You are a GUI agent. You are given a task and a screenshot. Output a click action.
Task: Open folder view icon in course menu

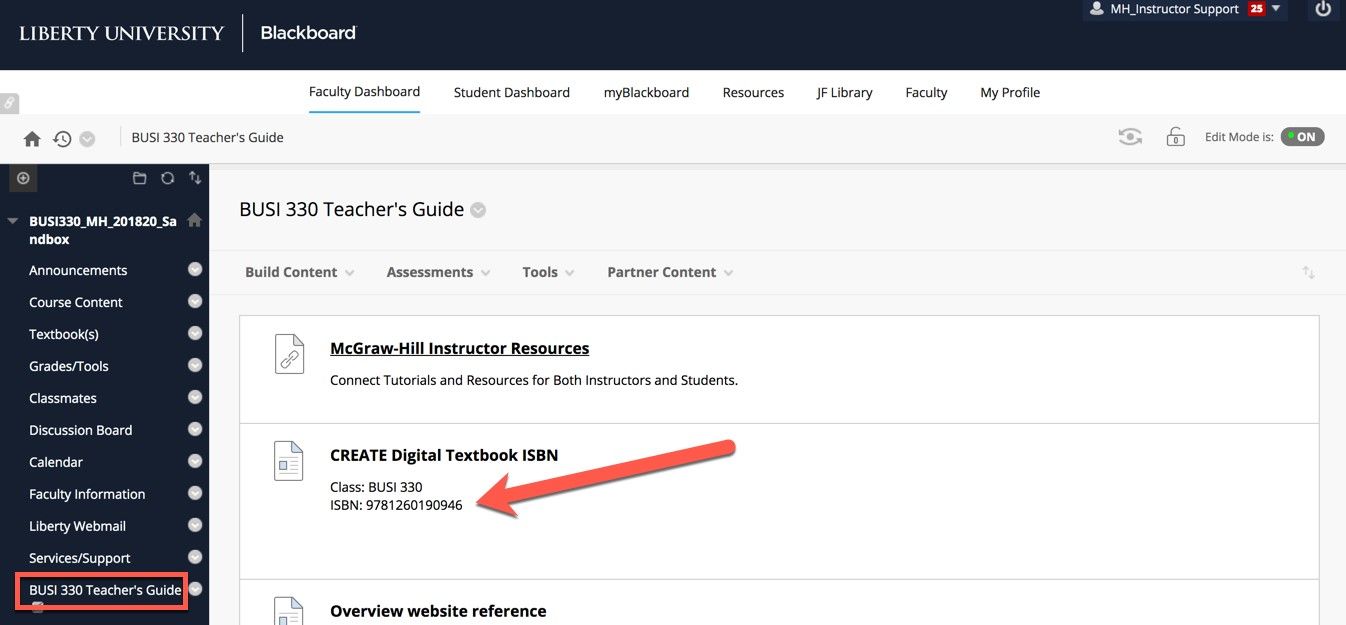point(140,178)
